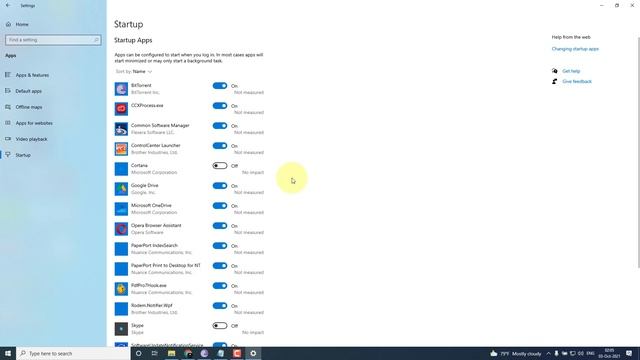Screen dimensions: 640x360
Task: Click the Cortana app icon
Action: coord(121,169)
